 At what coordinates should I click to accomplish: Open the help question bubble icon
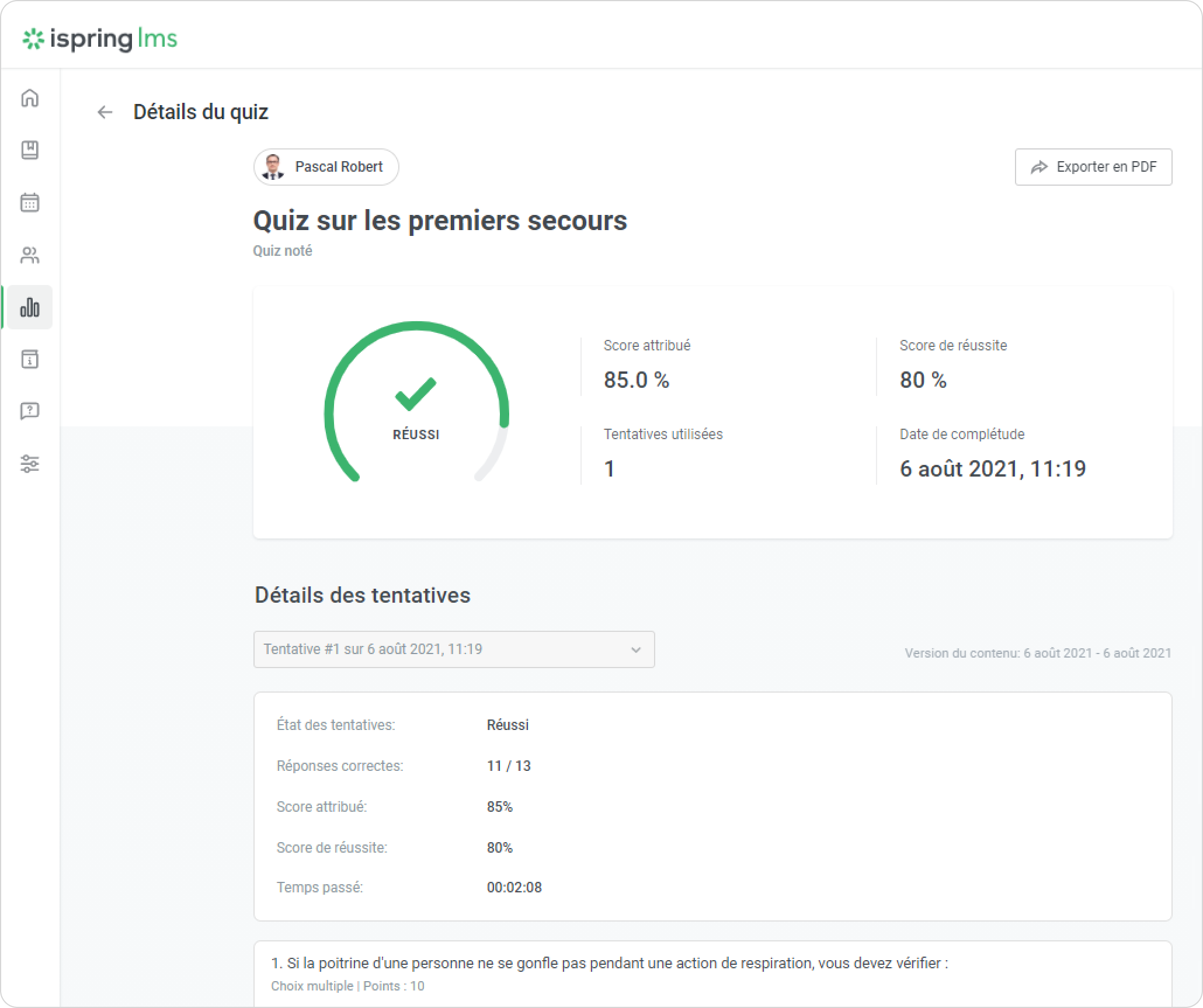(30, 411)
